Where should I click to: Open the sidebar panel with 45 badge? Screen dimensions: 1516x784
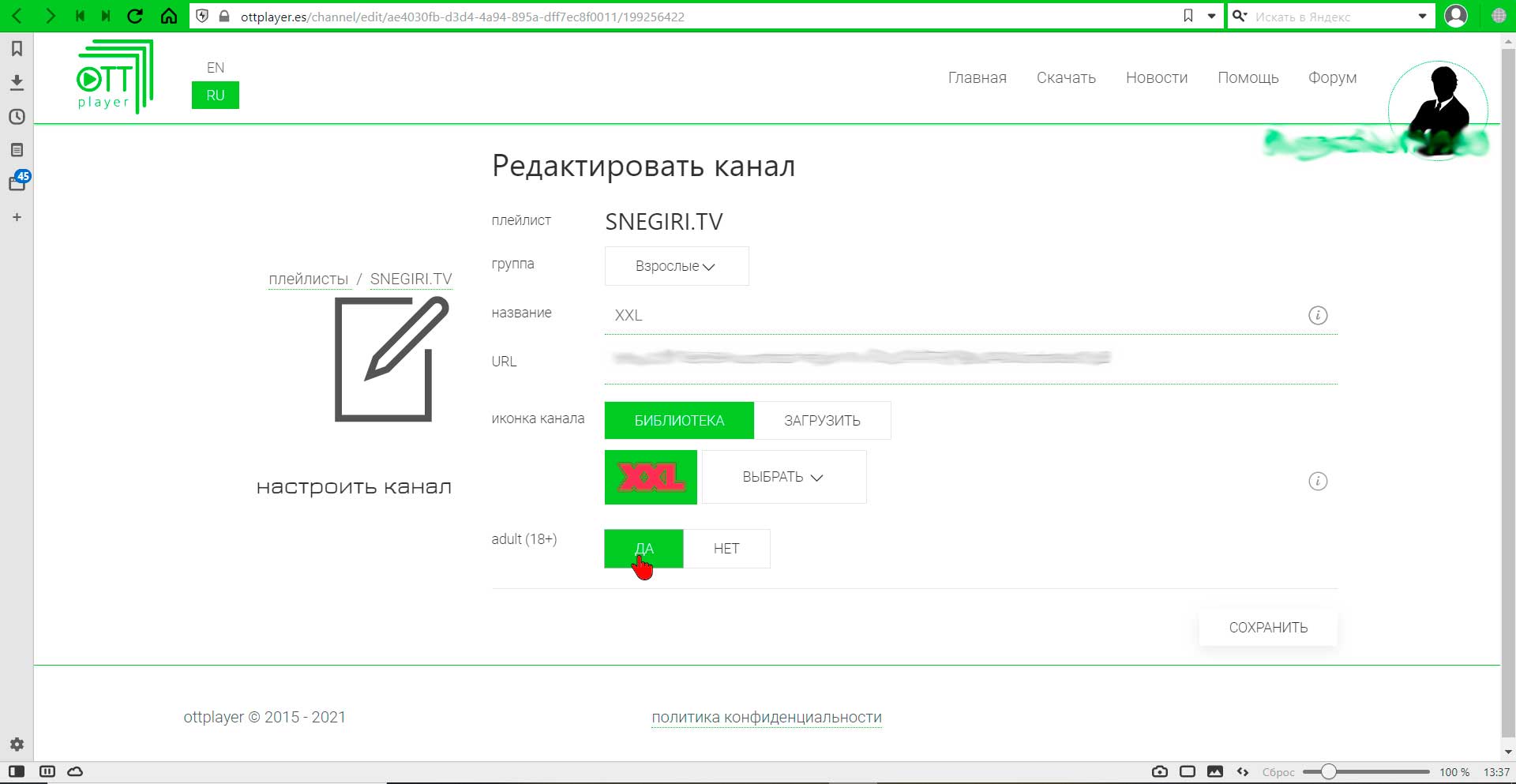click(x=18, y=182)
